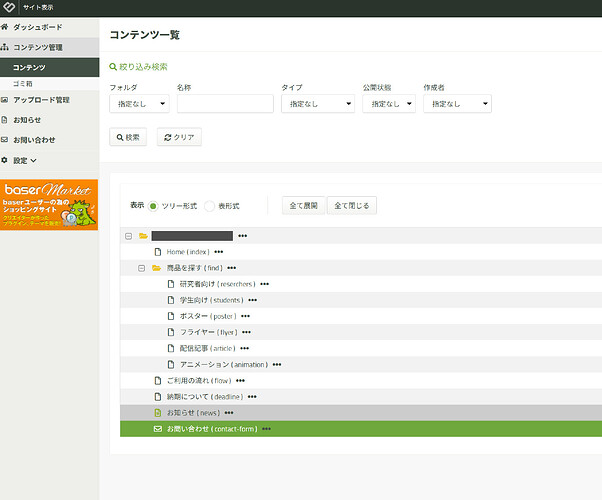Collapse the root folder tree node
The image size is (602, 500).
click(x=128, y=236)
